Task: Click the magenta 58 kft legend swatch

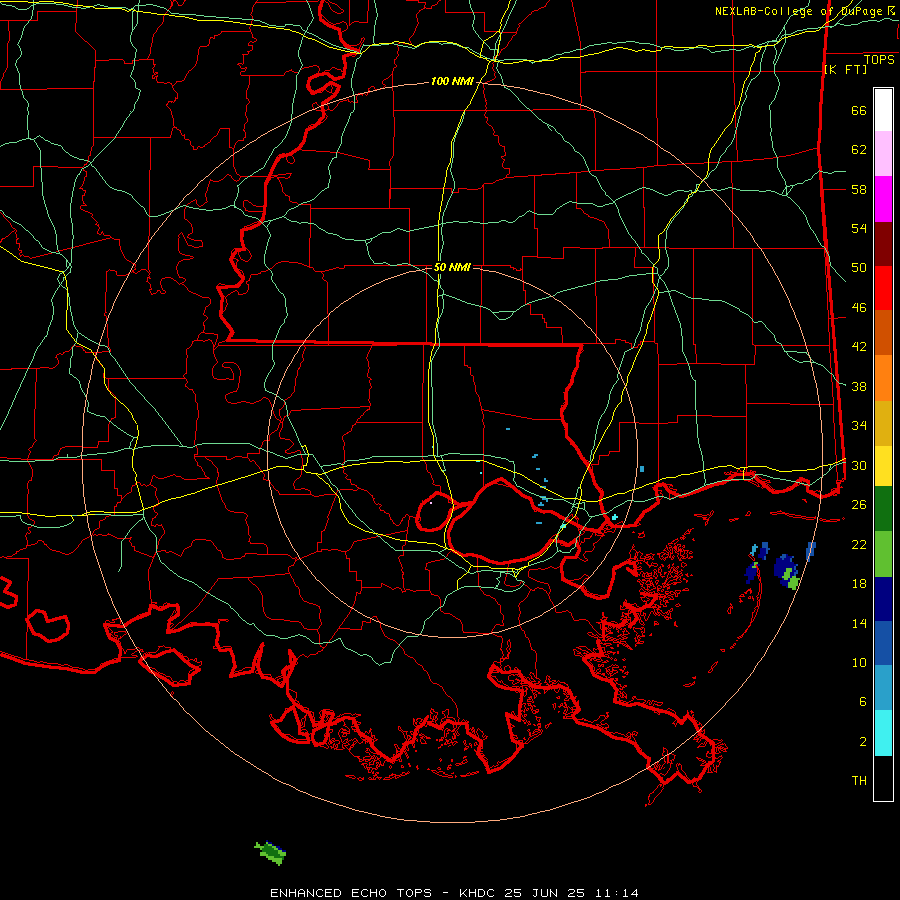Action: 883,199
